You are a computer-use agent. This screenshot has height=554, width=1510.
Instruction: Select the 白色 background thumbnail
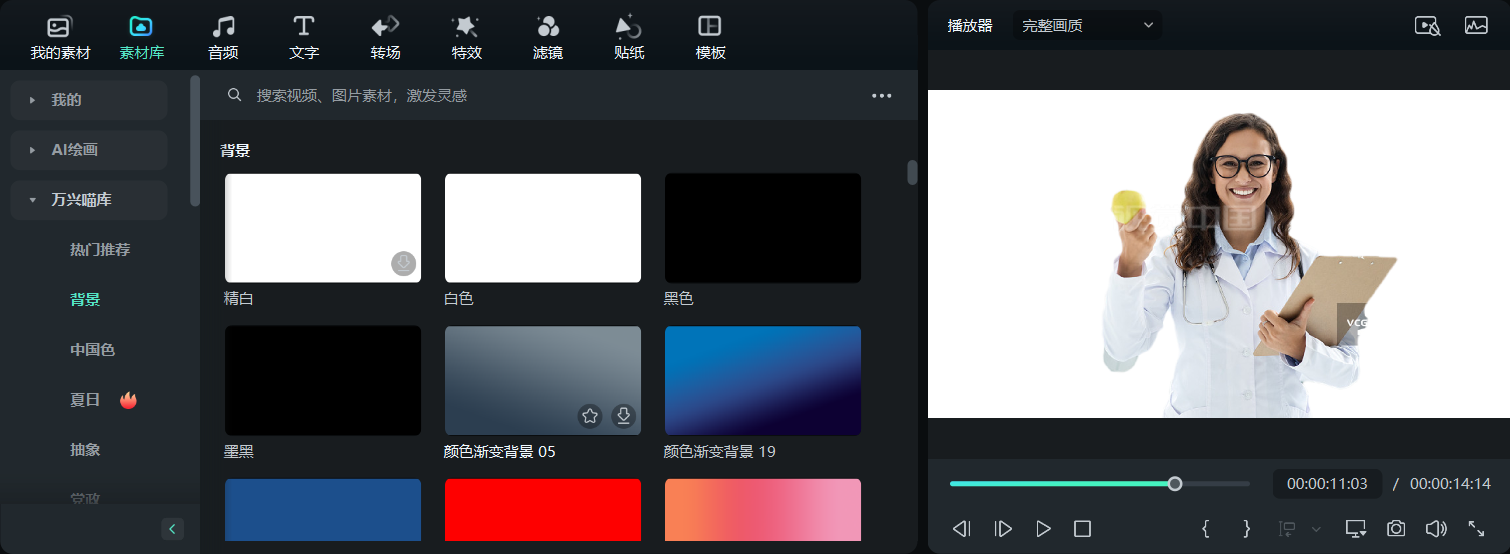543,228
